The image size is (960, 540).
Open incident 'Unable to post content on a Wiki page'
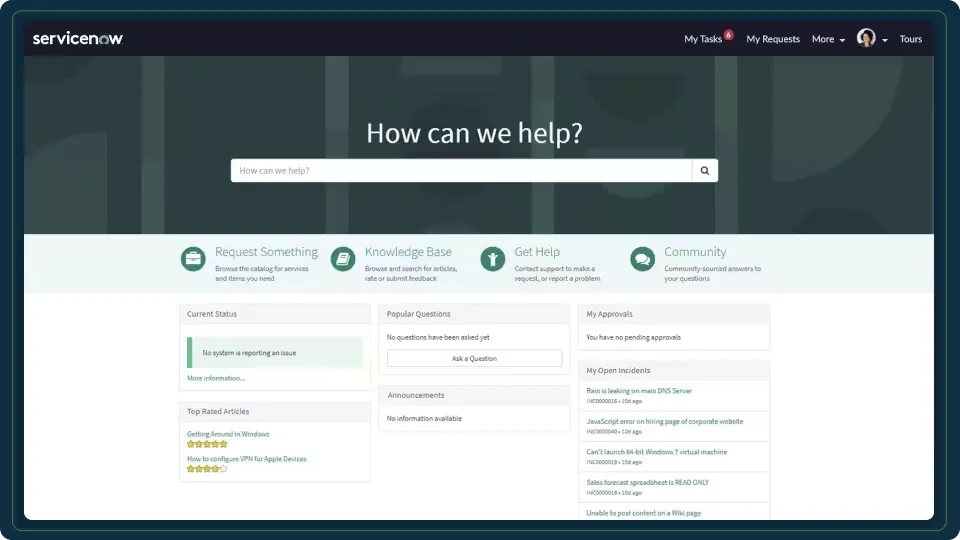(x=643, y=513)
